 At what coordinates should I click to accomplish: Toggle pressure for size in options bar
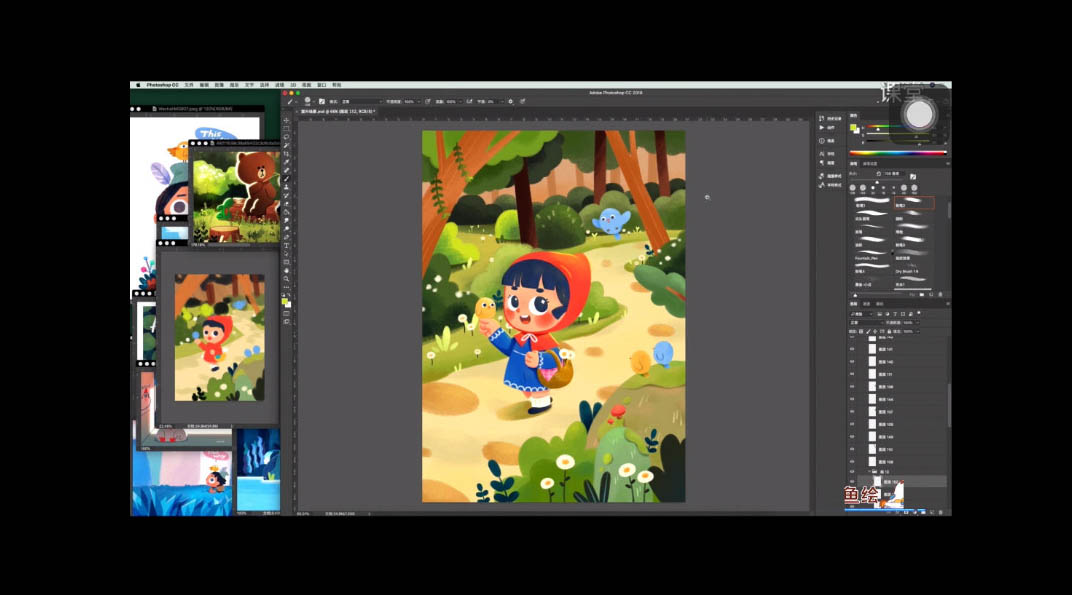tap(523, 101)
